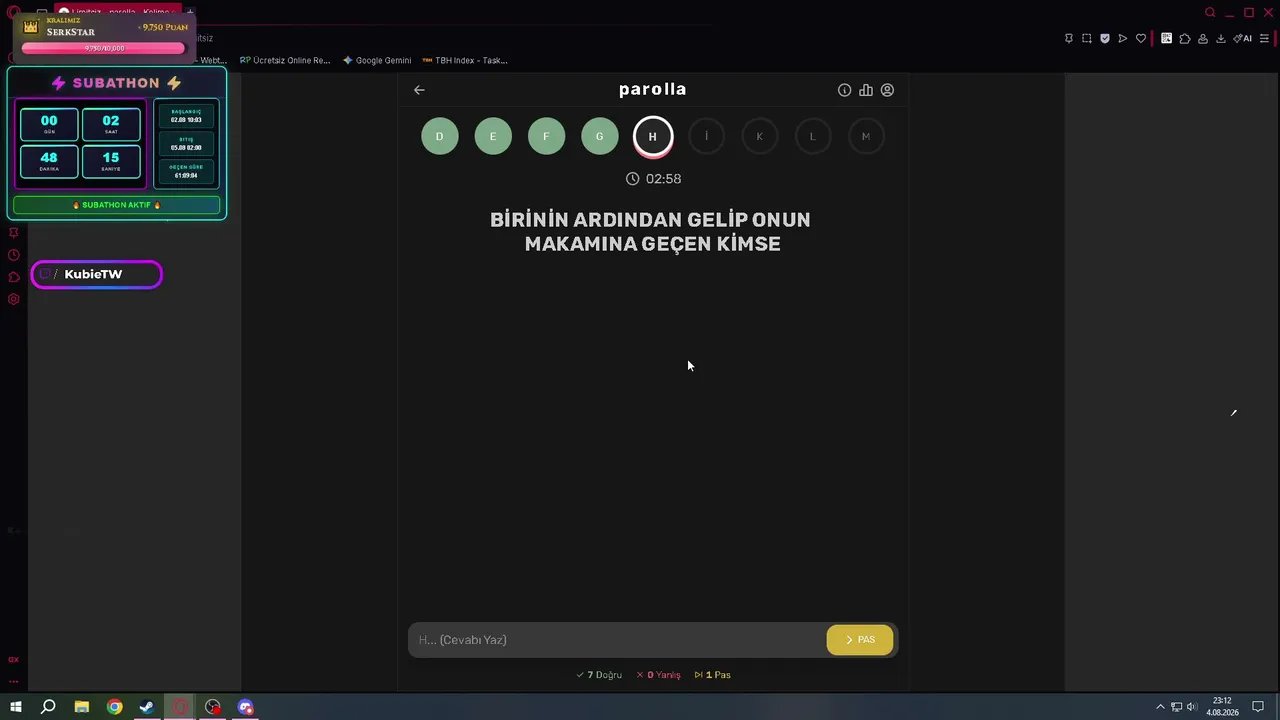1280x720 pixels.
Task: Open the parolla statistics bar chart icon
Action: (x=866, y=90)
